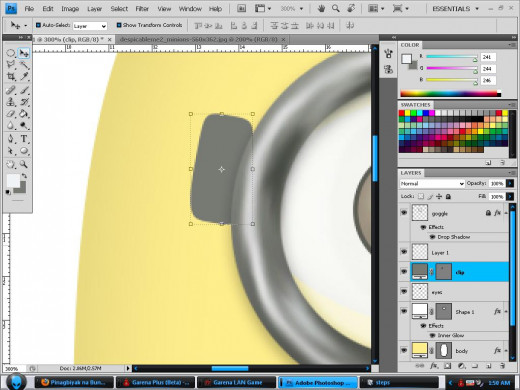Switch to despicableme2_minions document tab

point(198,39)
